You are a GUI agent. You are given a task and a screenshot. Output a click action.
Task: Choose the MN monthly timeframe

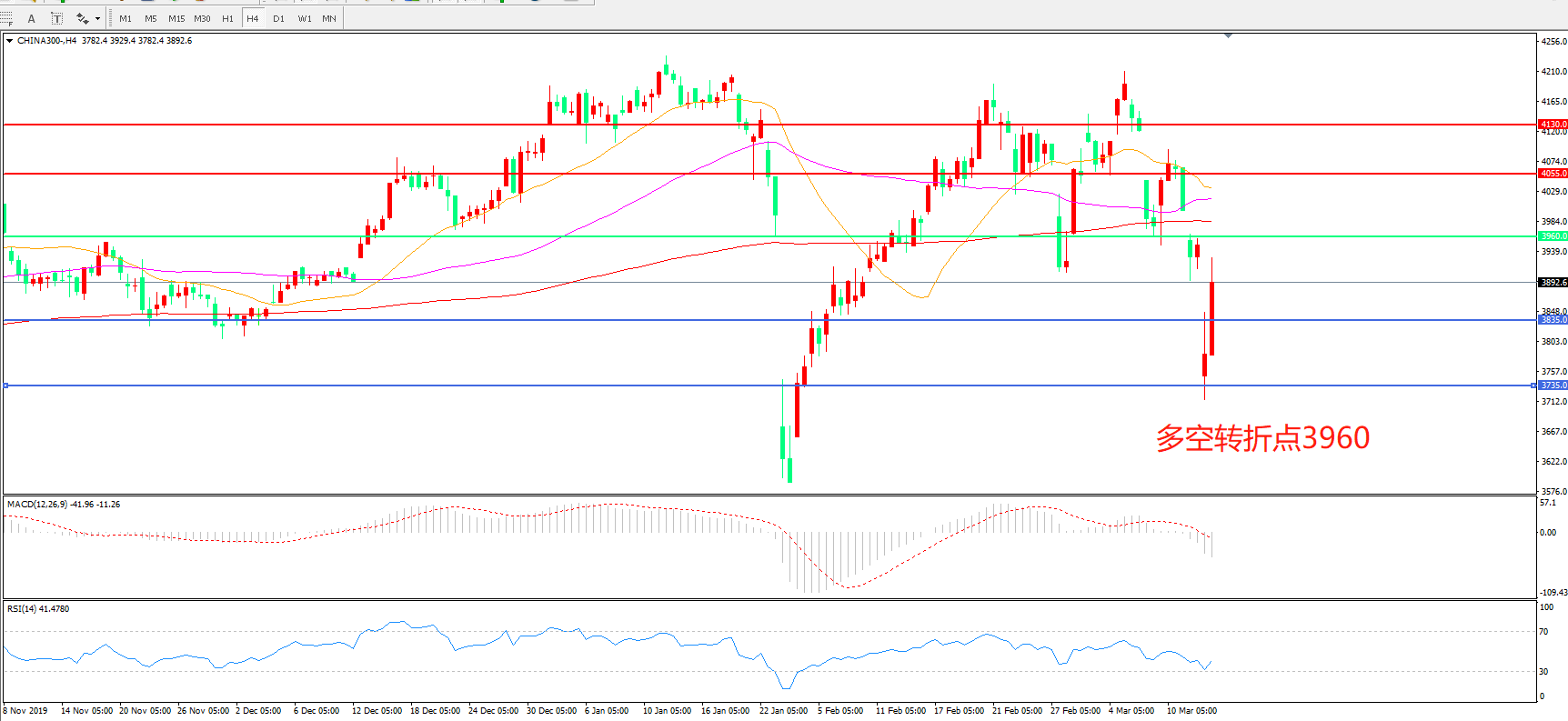pyautogui.click(x=329, y=18)
